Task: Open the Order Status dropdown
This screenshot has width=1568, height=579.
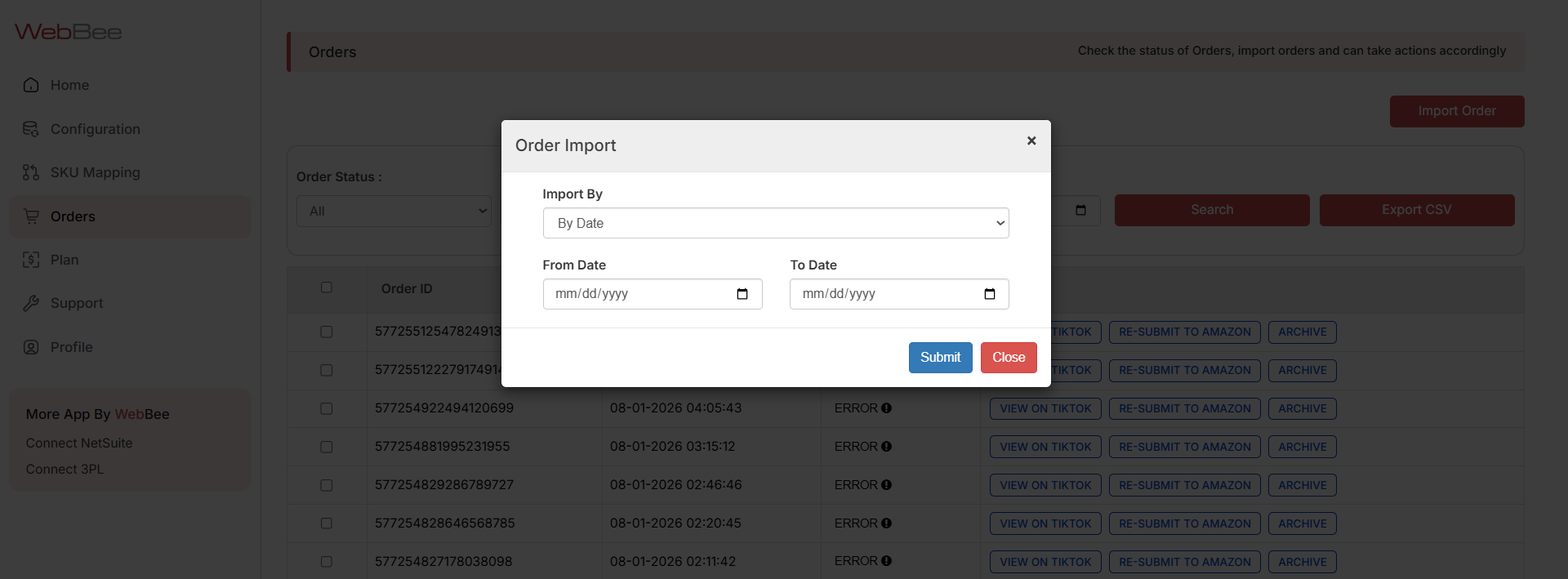Action: [x=394, y=211]
